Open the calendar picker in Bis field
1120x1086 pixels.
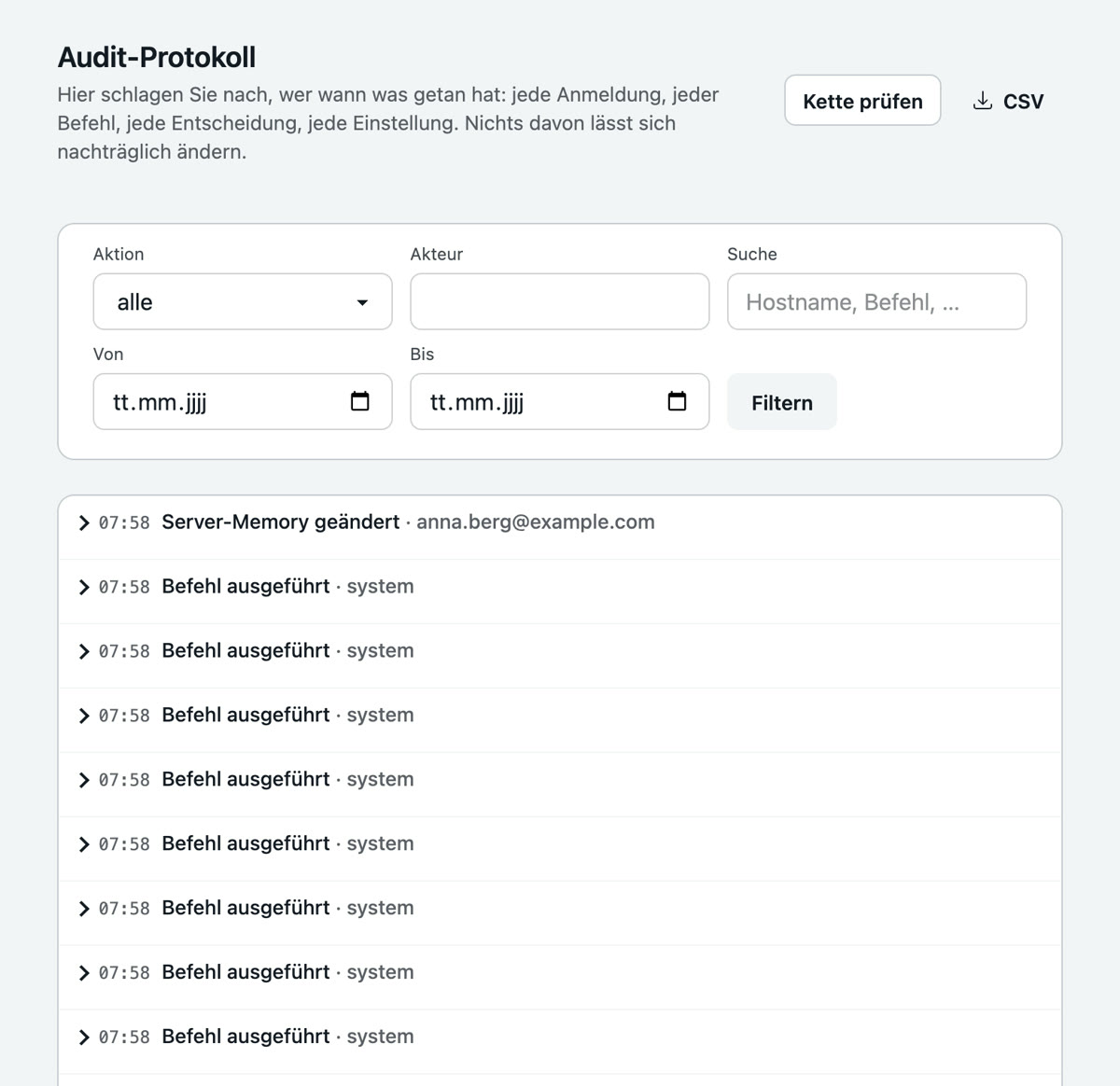(678, 401)
